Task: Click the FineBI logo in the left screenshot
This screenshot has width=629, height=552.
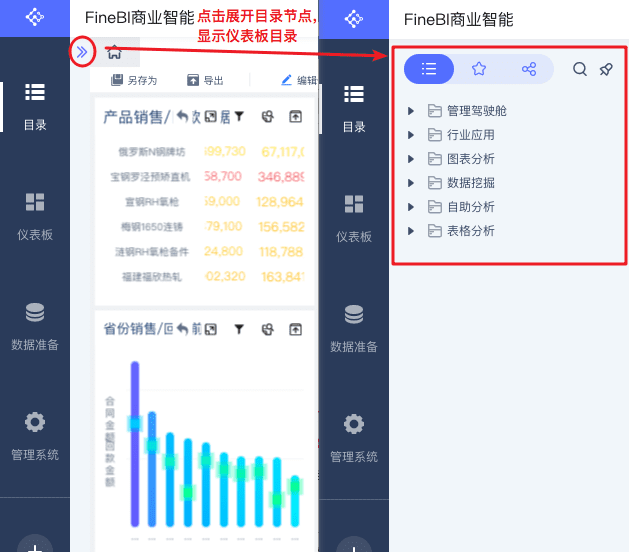Action: tap(35, 17)
